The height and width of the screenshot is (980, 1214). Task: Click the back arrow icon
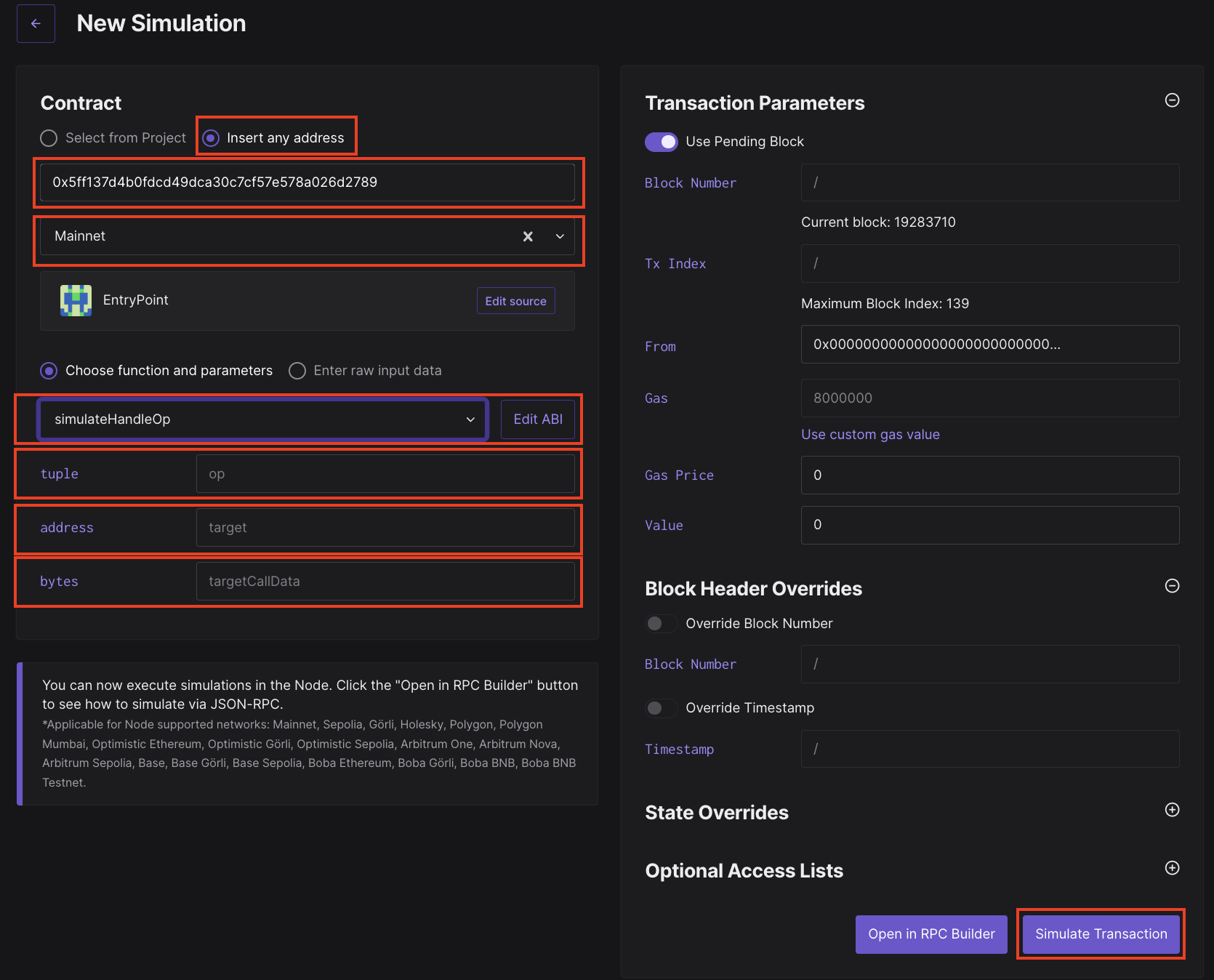[36, 23]
